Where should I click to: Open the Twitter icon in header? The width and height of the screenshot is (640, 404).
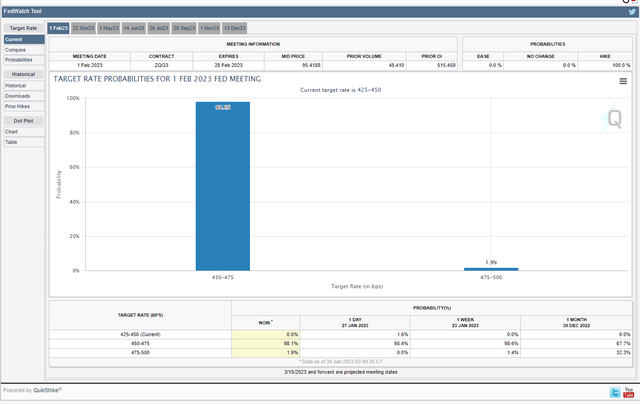(631, 12)
